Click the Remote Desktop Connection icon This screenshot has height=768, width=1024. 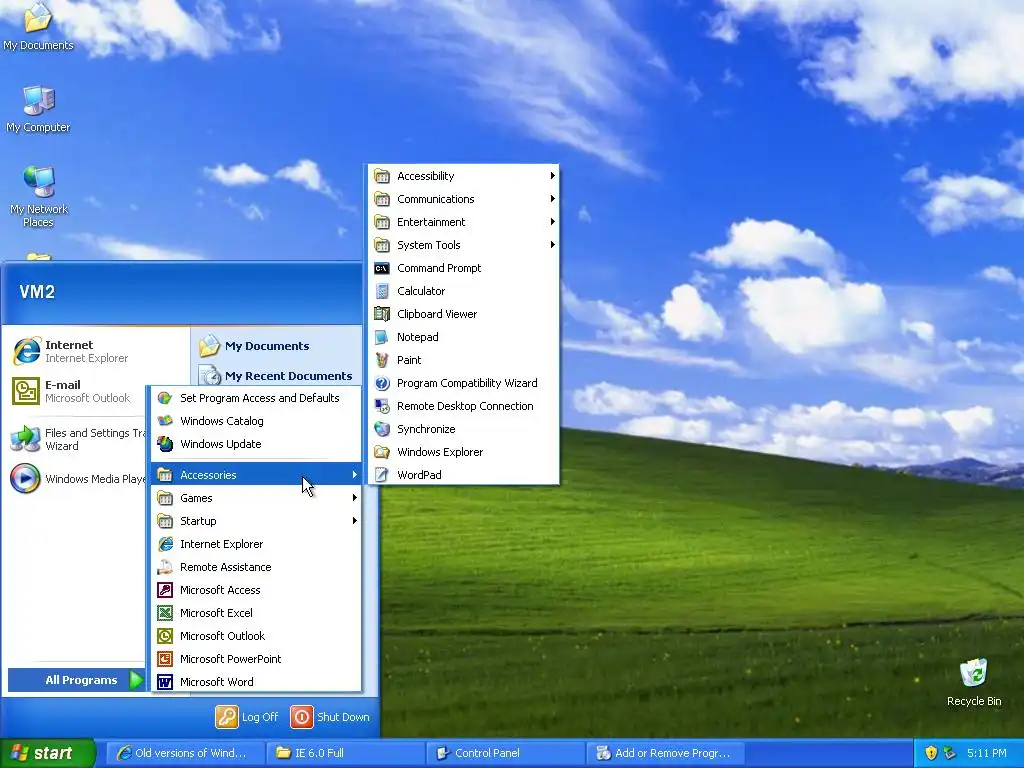(x=381, y=406)
